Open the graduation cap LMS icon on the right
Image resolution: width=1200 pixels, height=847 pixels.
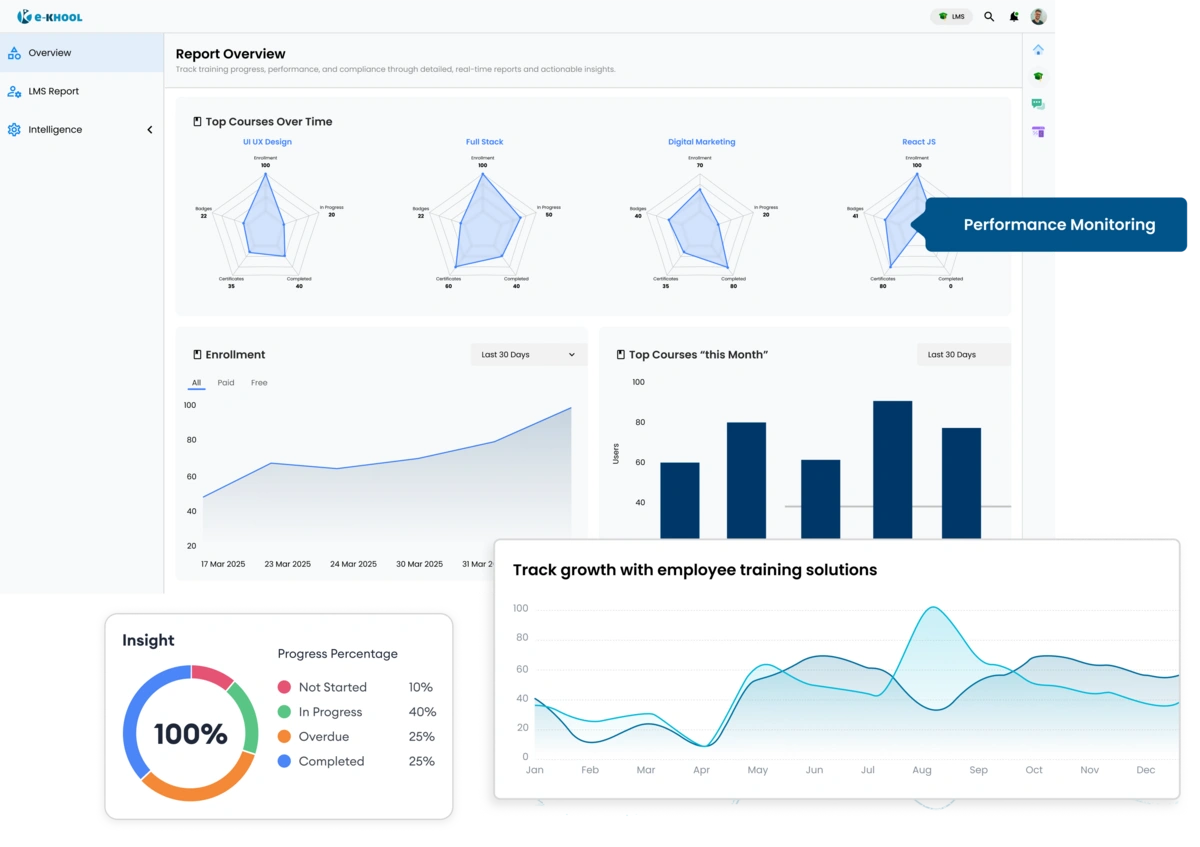click(x=1038, y=76)
